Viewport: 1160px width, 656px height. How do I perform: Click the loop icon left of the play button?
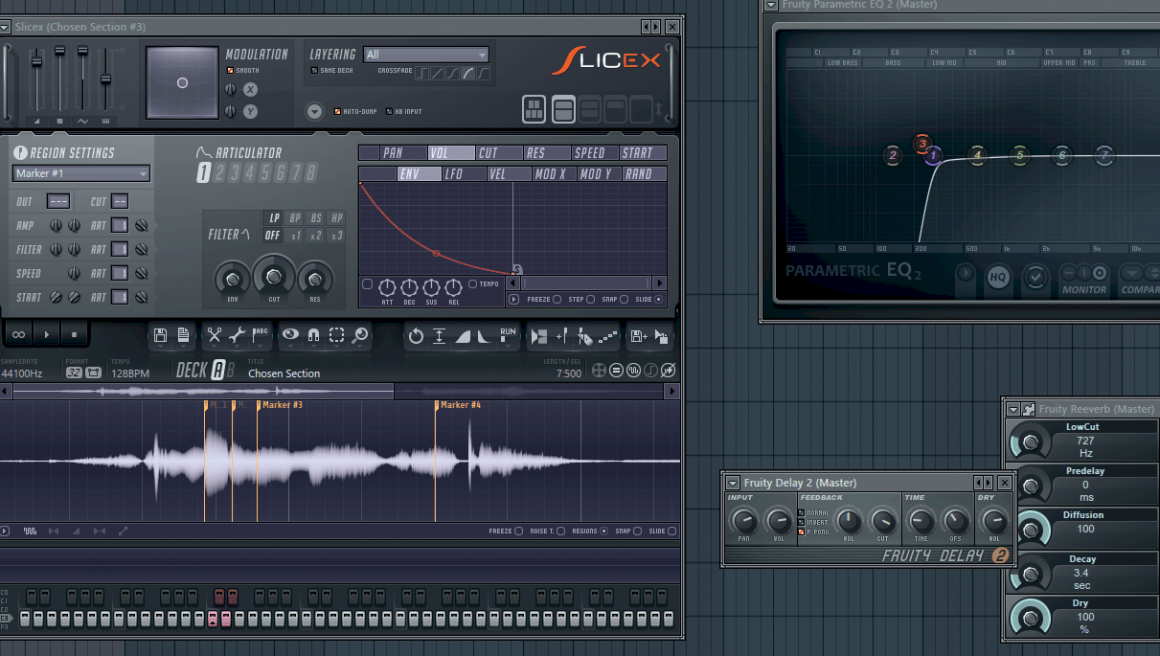coord(18,334)
